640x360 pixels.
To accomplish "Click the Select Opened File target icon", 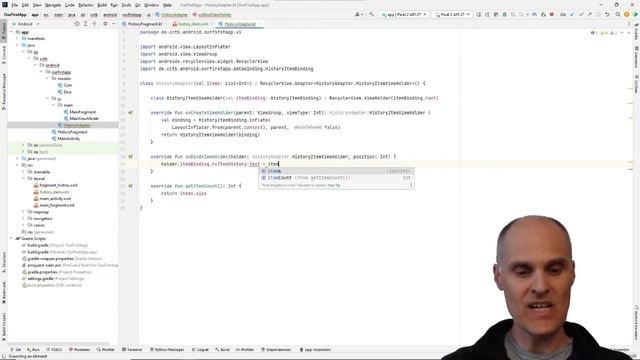I will pyautogui.click(x=77, y=24).
